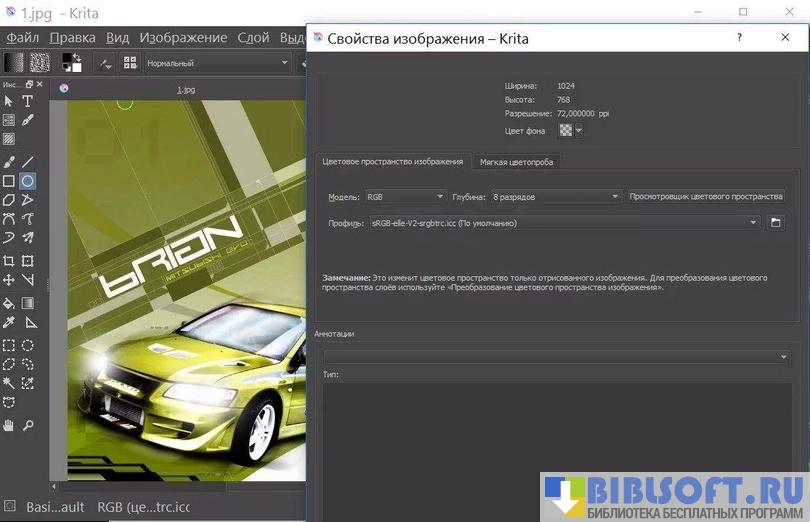Click the 1.jpg document tab
This screenshot has height=522, width=810.
186,89
